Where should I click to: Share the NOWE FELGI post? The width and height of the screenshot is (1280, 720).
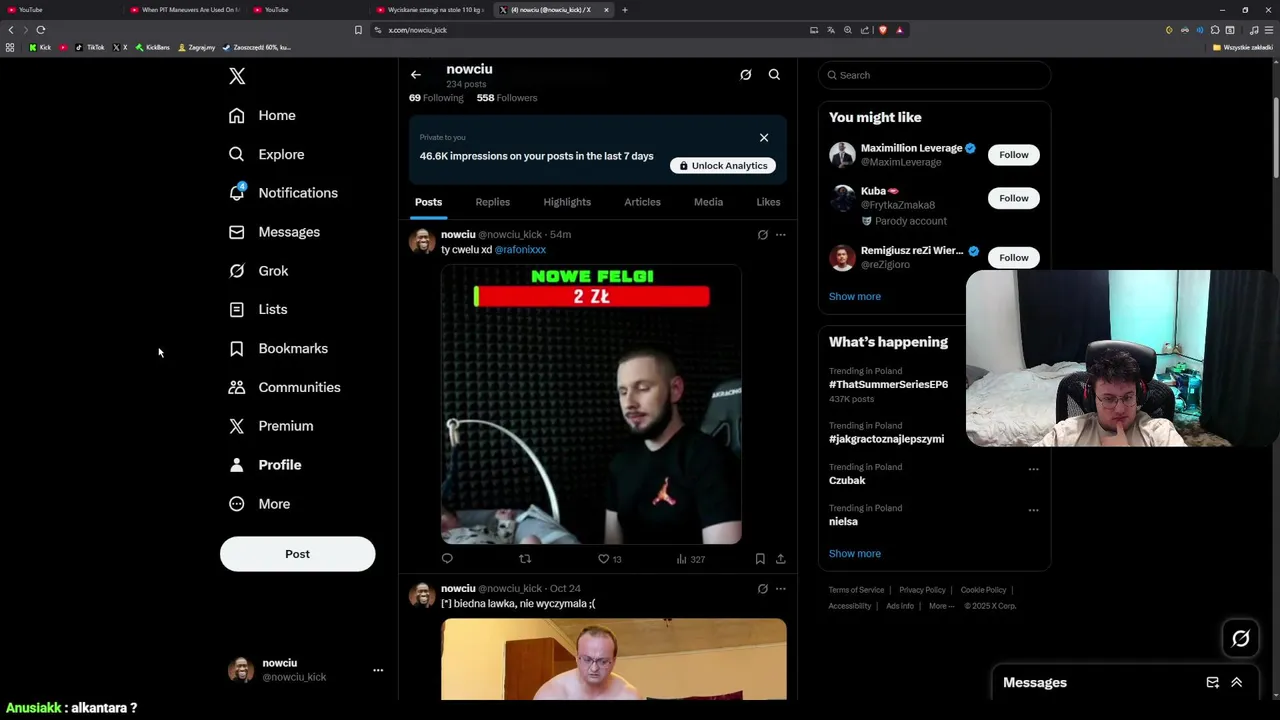tap(781, 559)
